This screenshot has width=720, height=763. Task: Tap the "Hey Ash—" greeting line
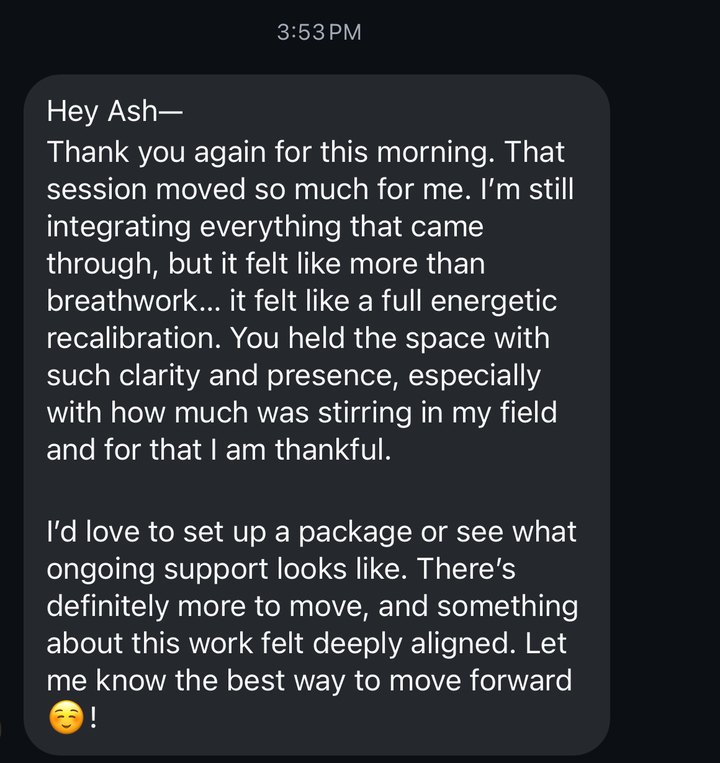pos(114,111)
